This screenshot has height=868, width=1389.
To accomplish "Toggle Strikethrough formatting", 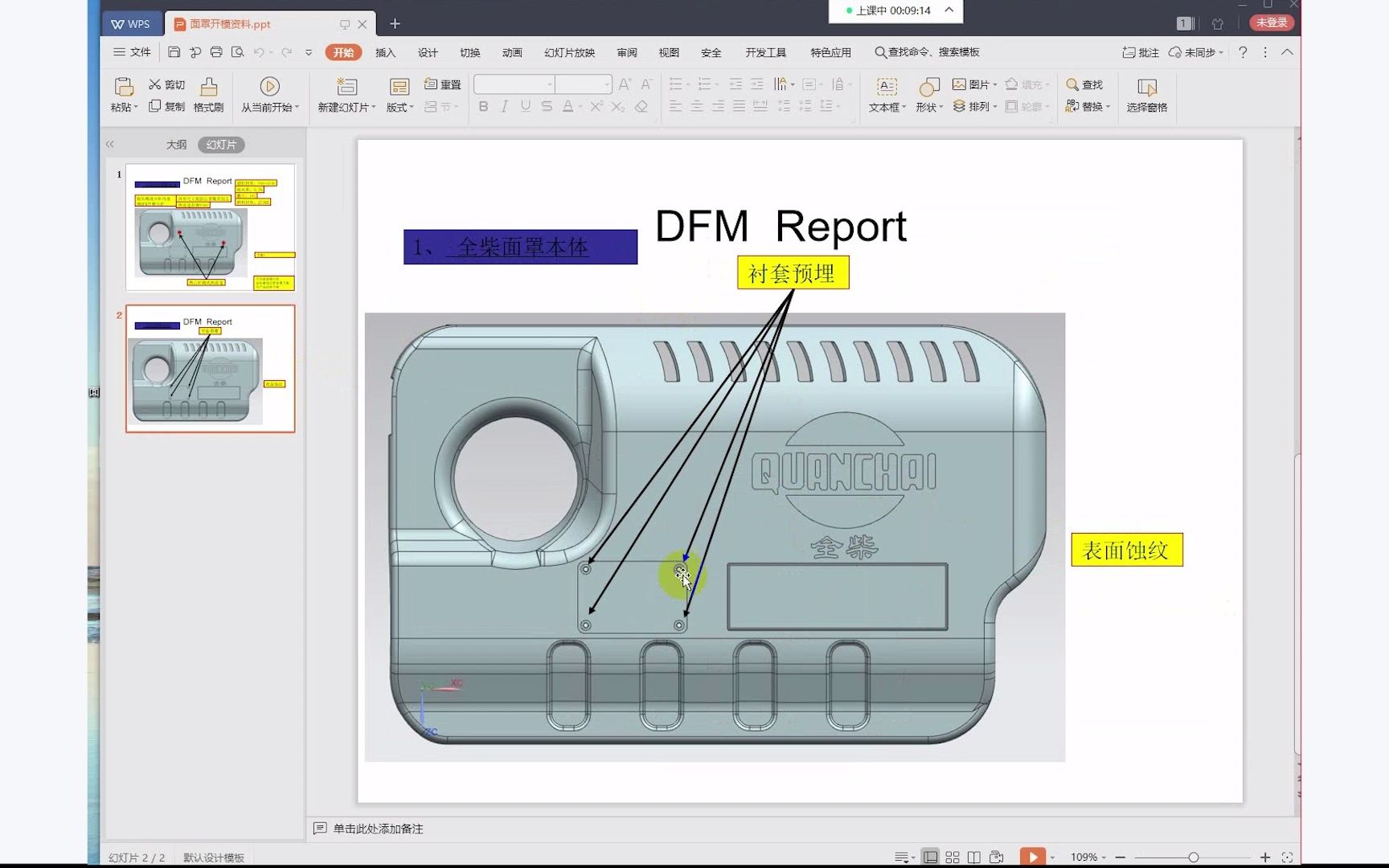I will 547,106.
